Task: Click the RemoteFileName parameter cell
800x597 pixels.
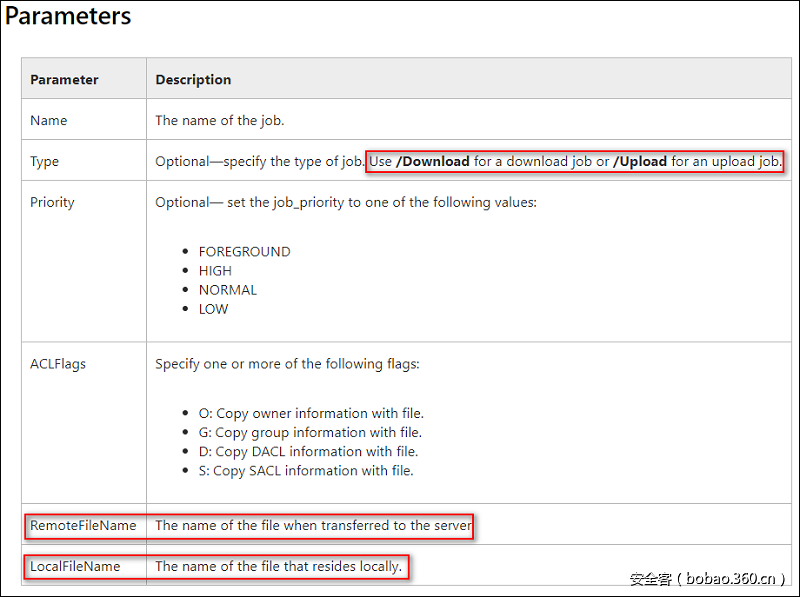Action: tap(83, 525)
